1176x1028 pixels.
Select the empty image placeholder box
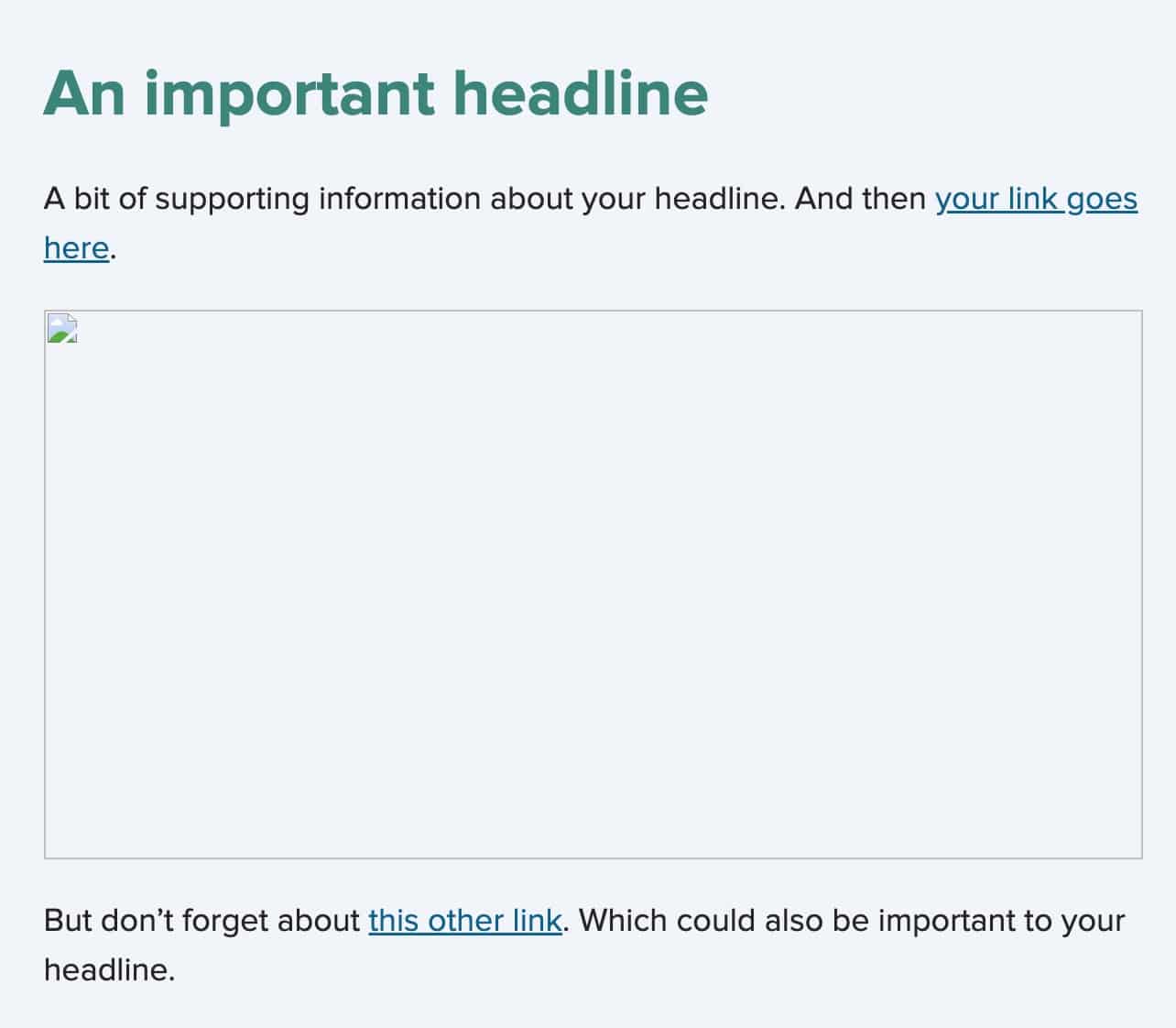[593, 585]
